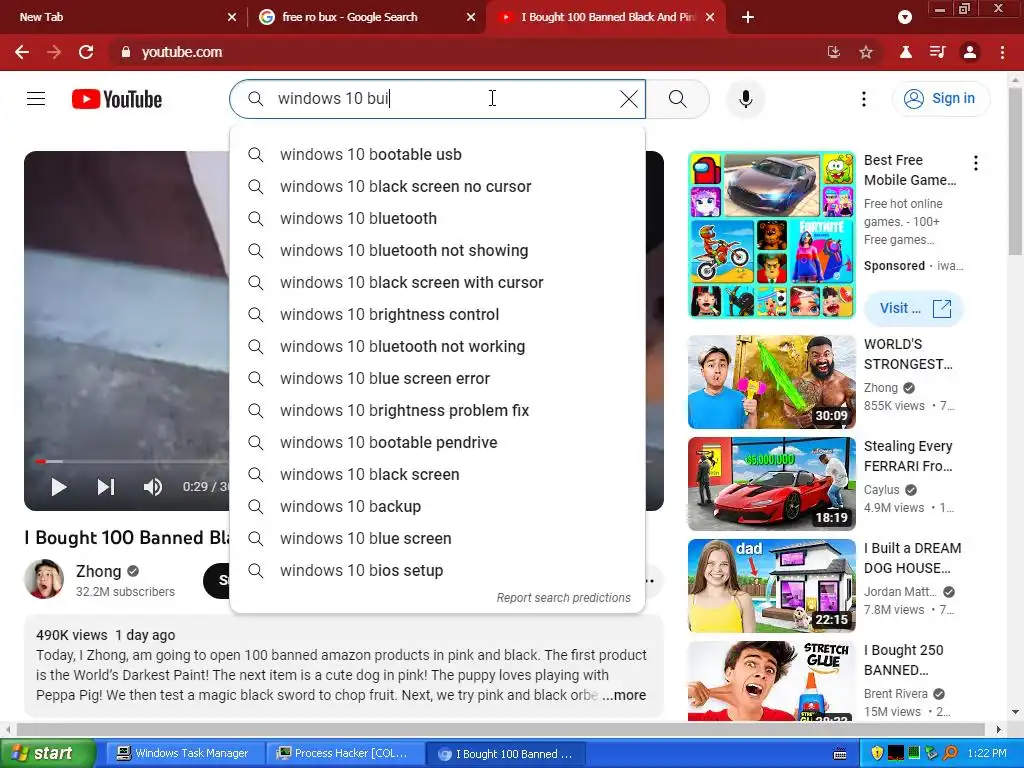Open WORLD'S STRONGEST video thumbnail
Viewport: 1024px width, 768px height.
tap(771, 382)
